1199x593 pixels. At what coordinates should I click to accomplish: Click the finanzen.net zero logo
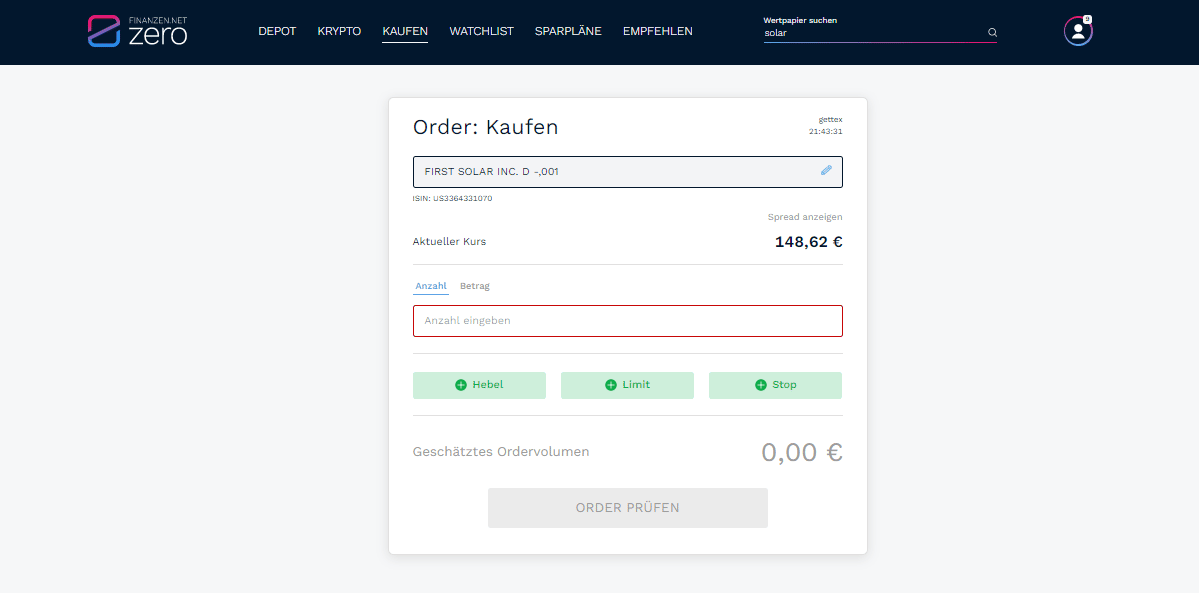tap(137, 31)
